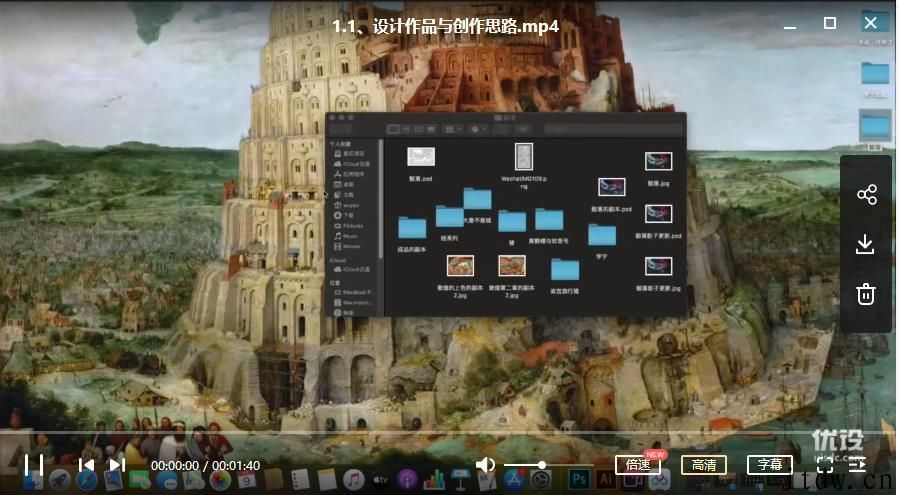Click the video title 1.1、设计作品与创作思路.mp4

(x=445, y=26)
